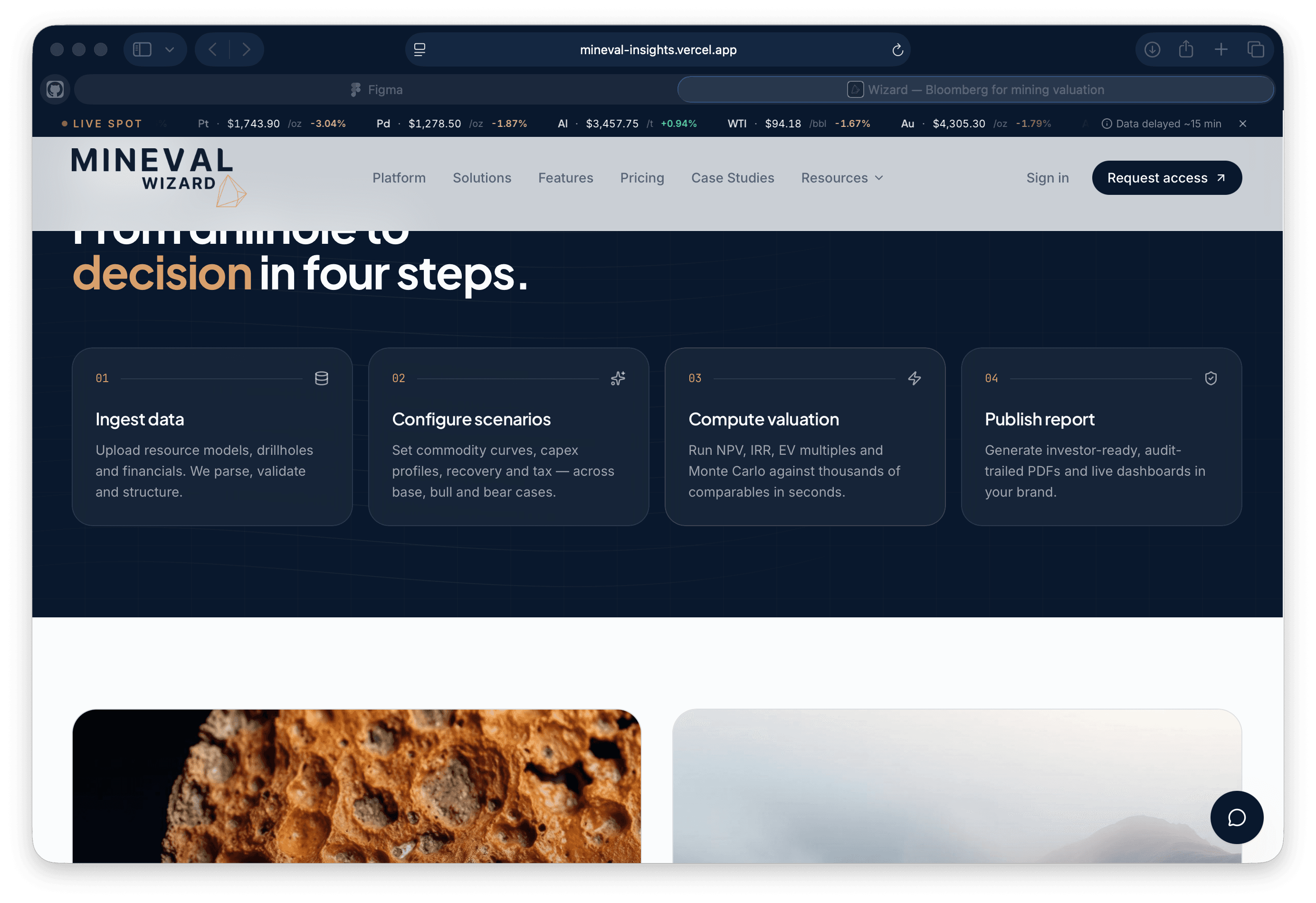This screenshot has width=1316, height=903.
Task: Click the "decision in four steps." headline
Action: 300,274
